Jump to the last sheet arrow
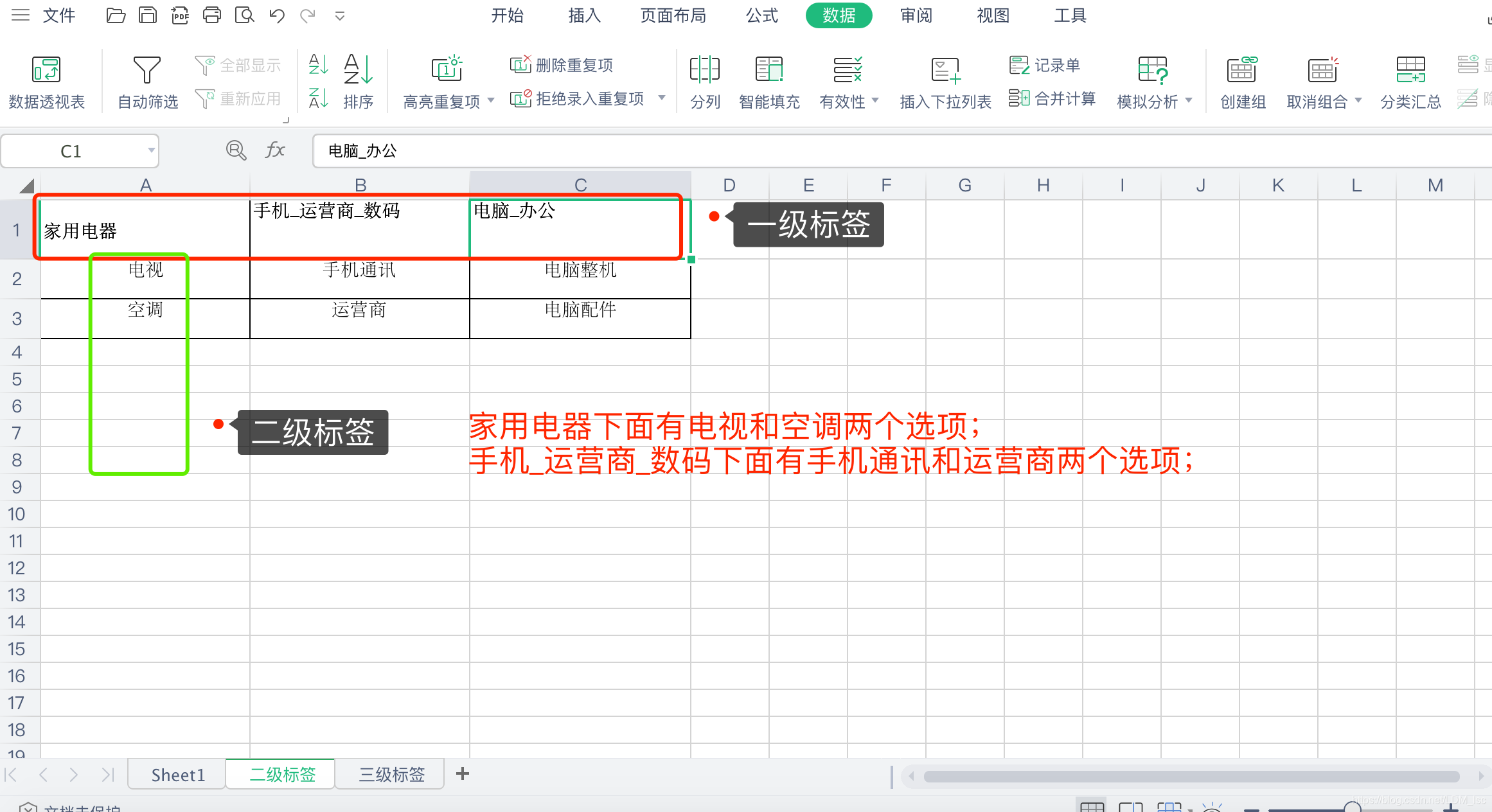This screenshot has width=1492, height=812. coord(107,774)
